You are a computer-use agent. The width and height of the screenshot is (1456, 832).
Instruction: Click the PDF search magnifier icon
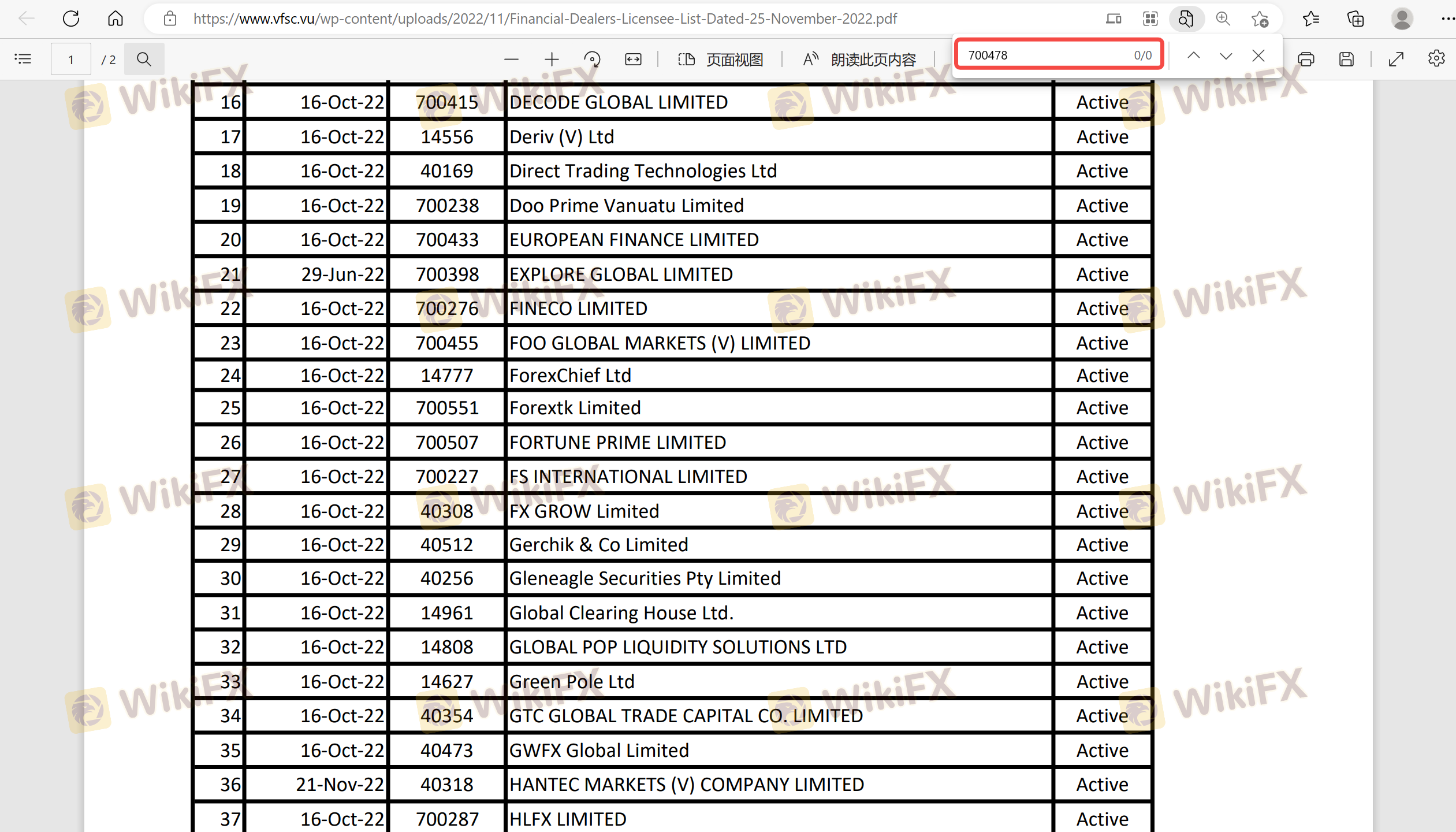click(144, 59)
